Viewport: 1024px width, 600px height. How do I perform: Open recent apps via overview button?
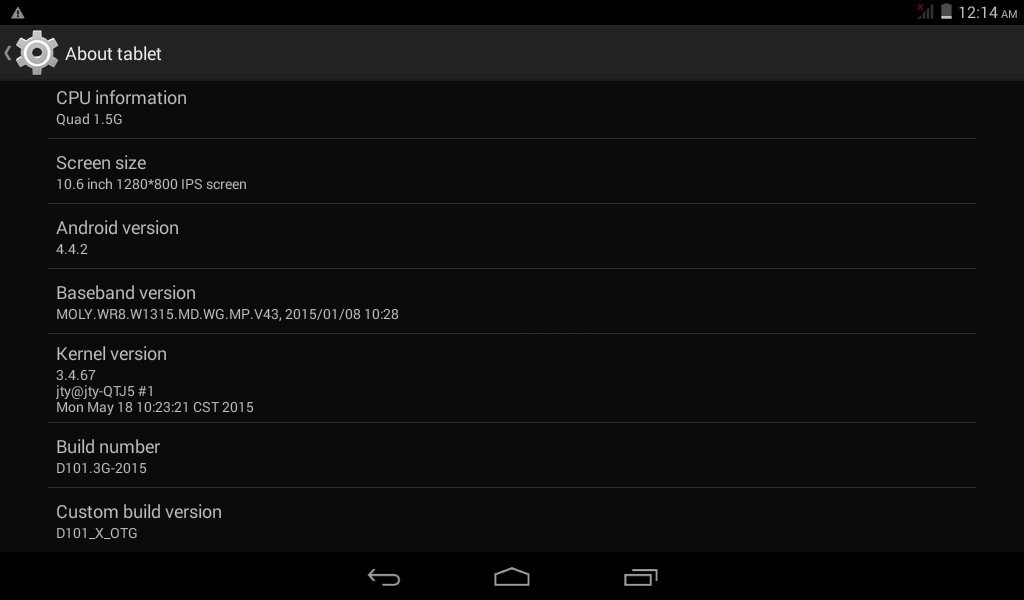point(640,577)
